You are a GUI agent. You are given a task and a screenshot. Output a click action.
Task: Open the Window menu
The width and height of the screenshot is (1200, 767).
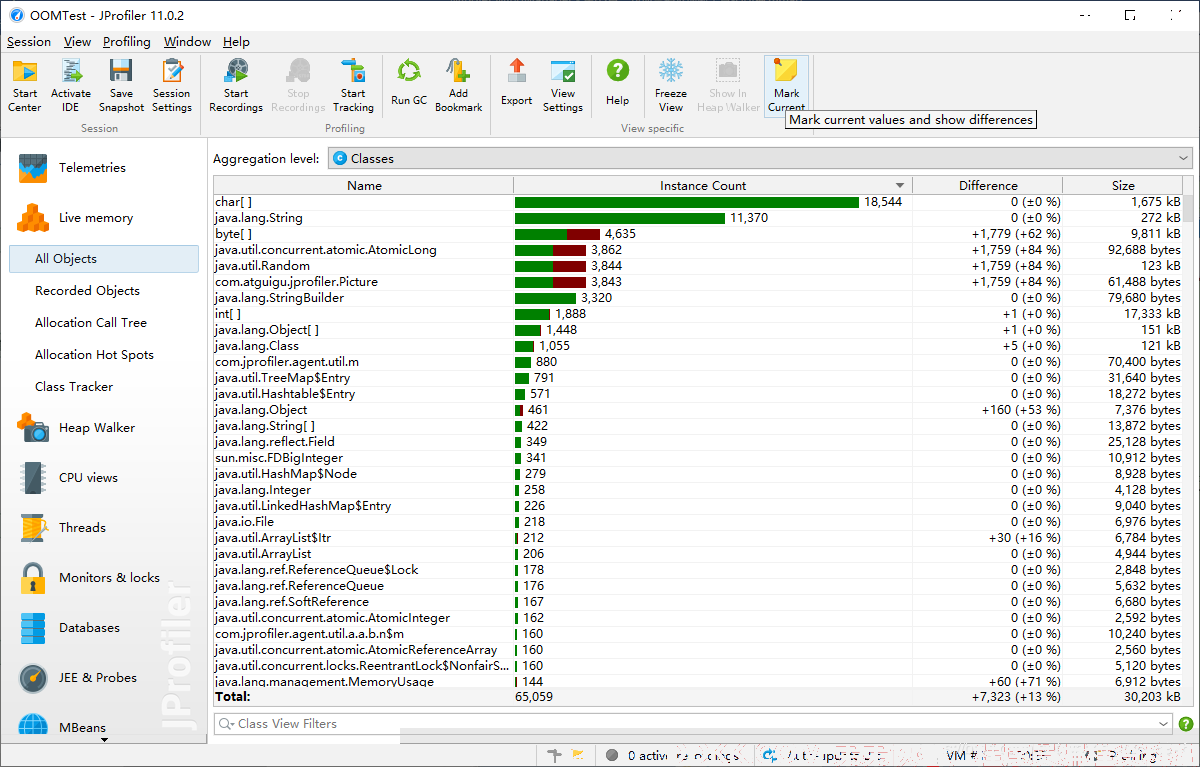point(187,42)
